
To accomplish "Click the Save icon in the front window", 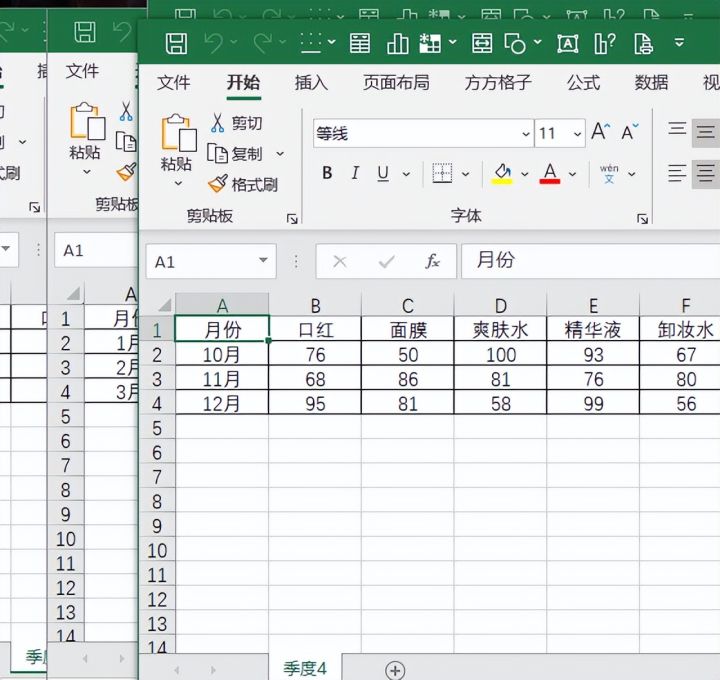I will (176, 44).
